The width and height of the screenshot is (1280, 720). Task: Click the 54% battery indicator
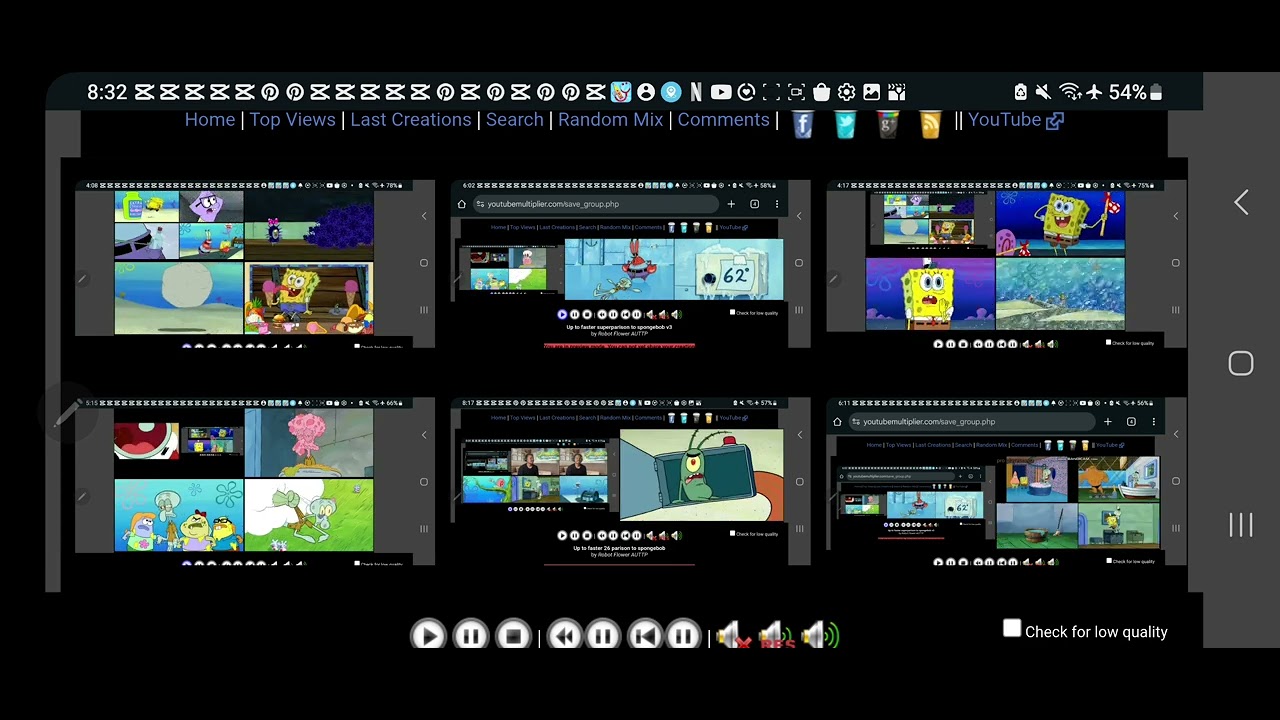(x=1134, y=92)
